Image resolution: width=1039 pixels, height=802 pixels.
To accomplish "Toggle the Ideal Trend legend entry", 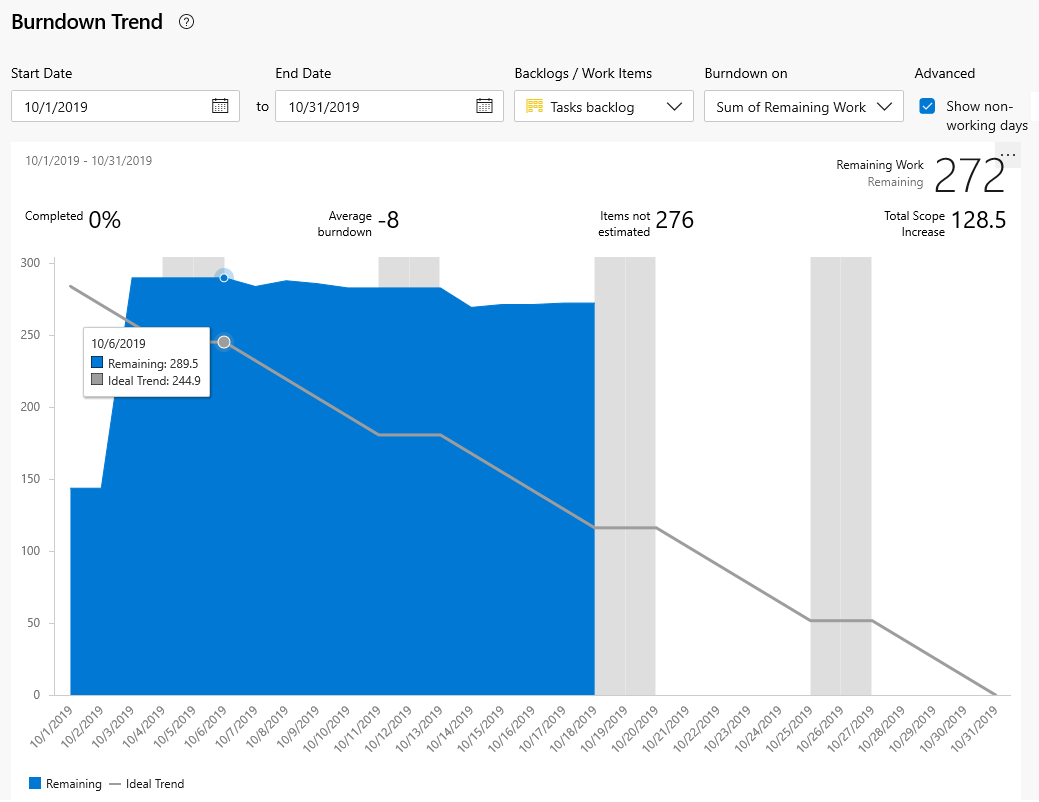I will click(147, 784).
